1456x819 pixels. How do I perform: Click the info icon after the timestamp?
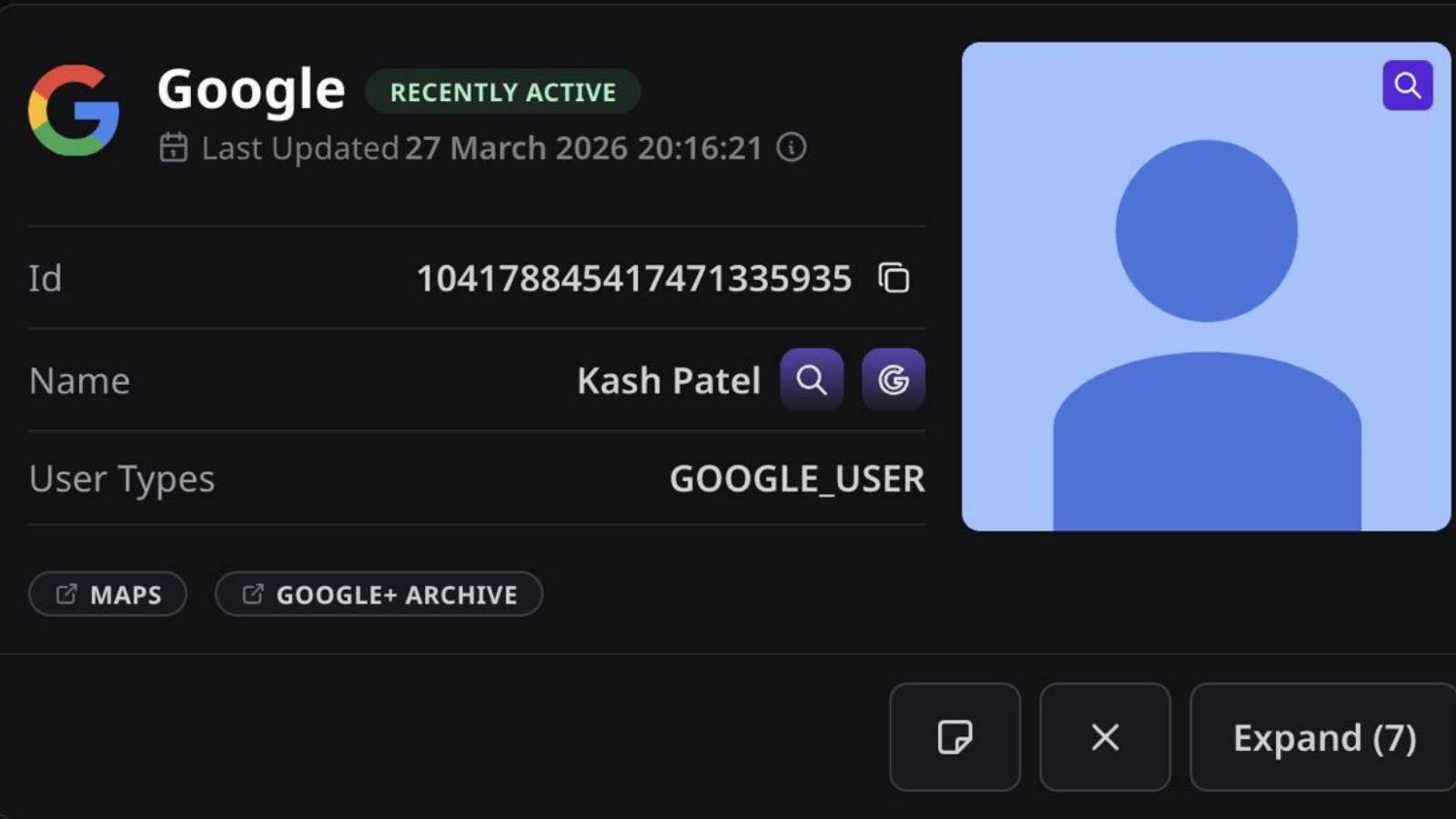pyautogui.click(x=791, y=147)
